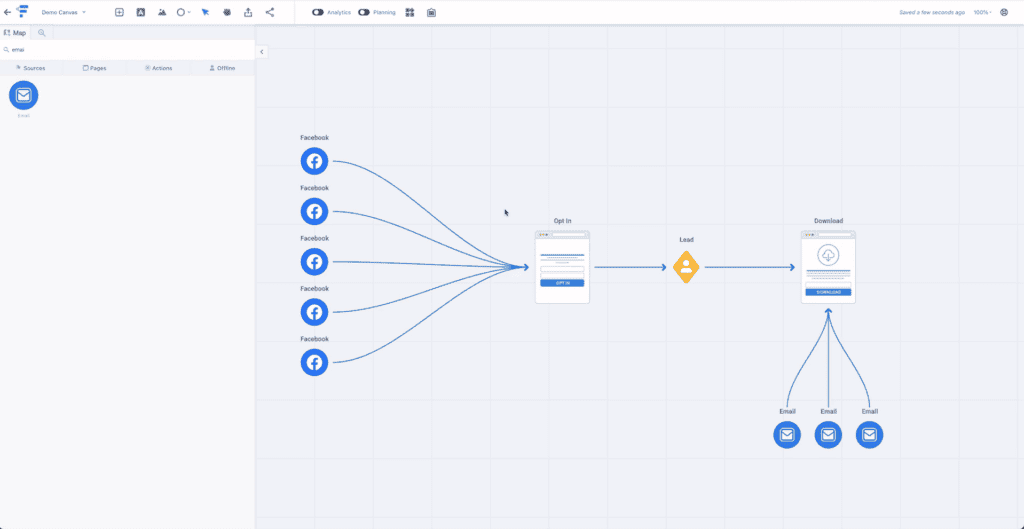Click the Email icon with straight vertical connector
This screenshot has height=529, width=1024.
[x=828, y=435]
